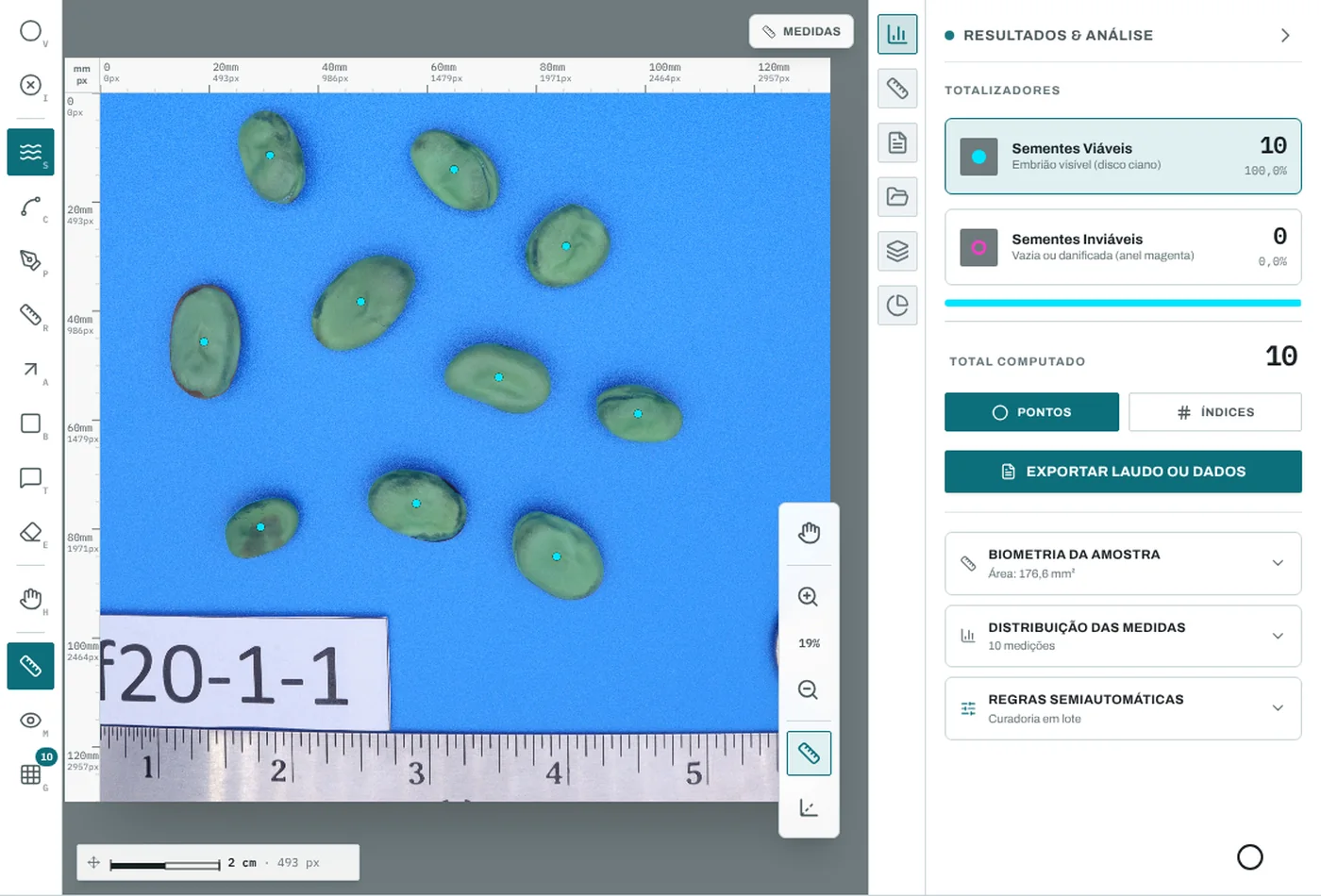Open the layers side panel

pyautogui.click(x=897, y=251)
